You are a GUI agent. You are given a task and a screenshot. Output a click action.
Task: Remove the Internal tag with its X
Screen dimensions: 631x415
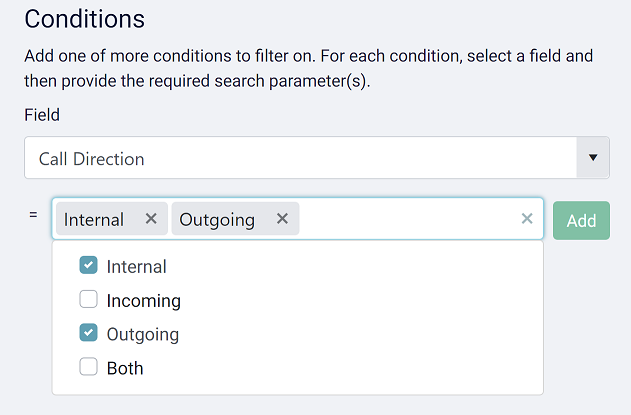pyautogui.click(x=151, y=219)
